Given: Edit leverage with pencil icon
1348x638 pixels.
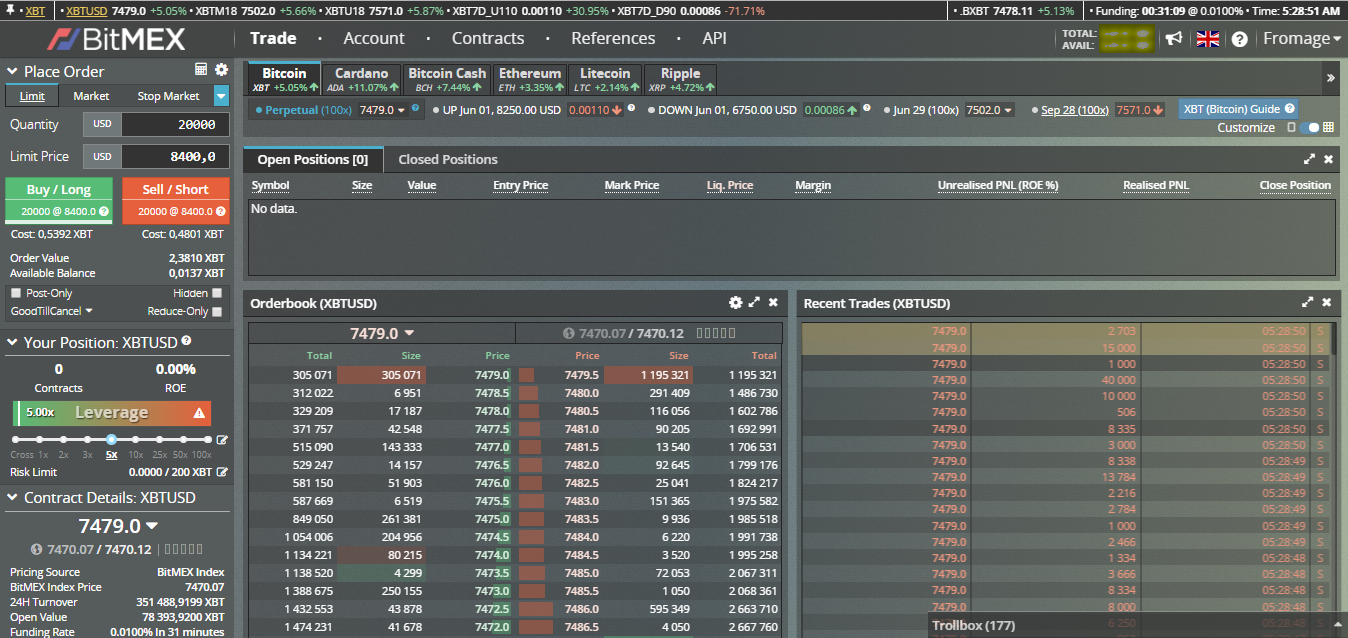Looking at the screenshot, I should (x=222, y=440).
